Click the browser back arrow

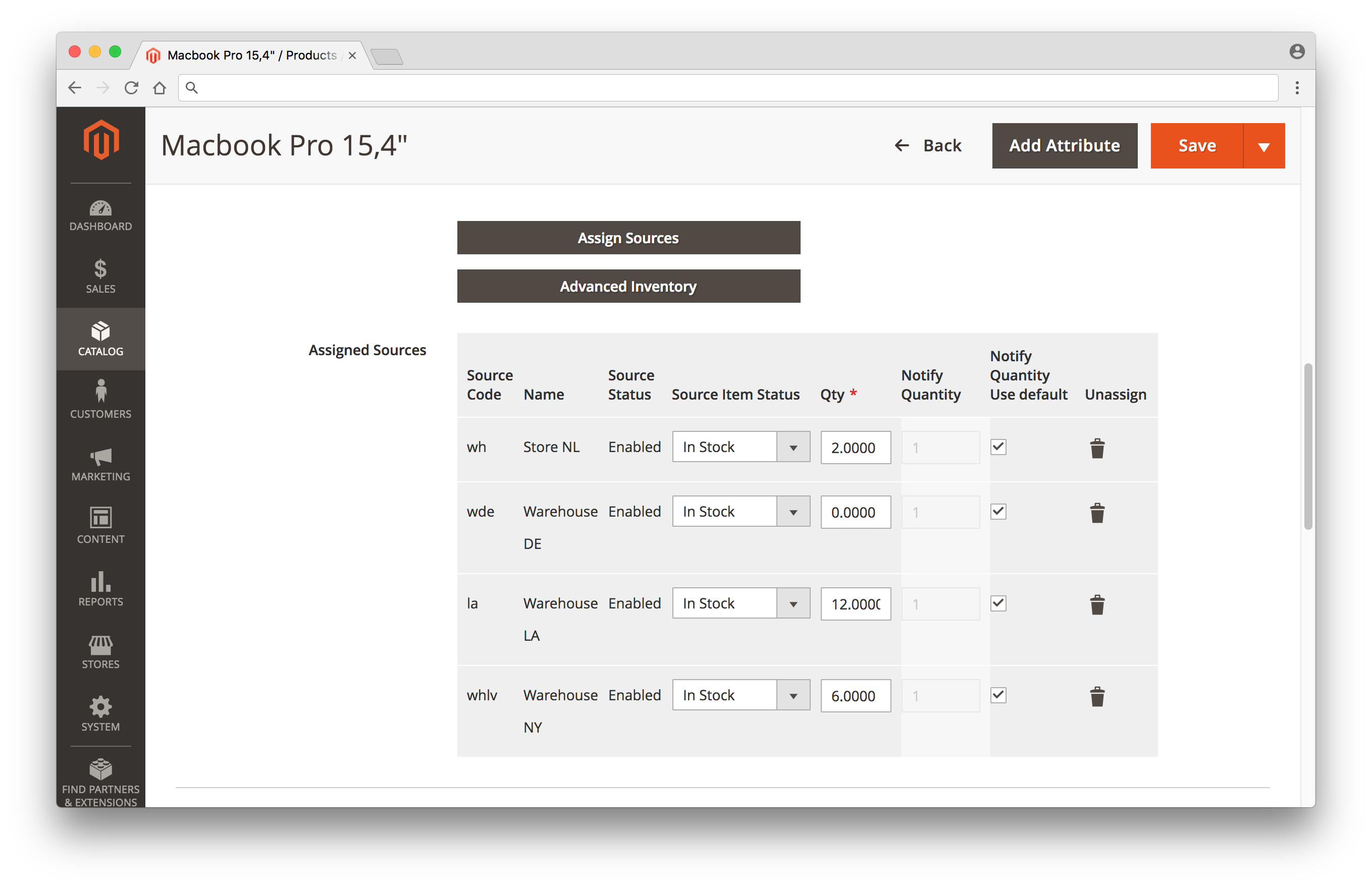pos(75,88)
